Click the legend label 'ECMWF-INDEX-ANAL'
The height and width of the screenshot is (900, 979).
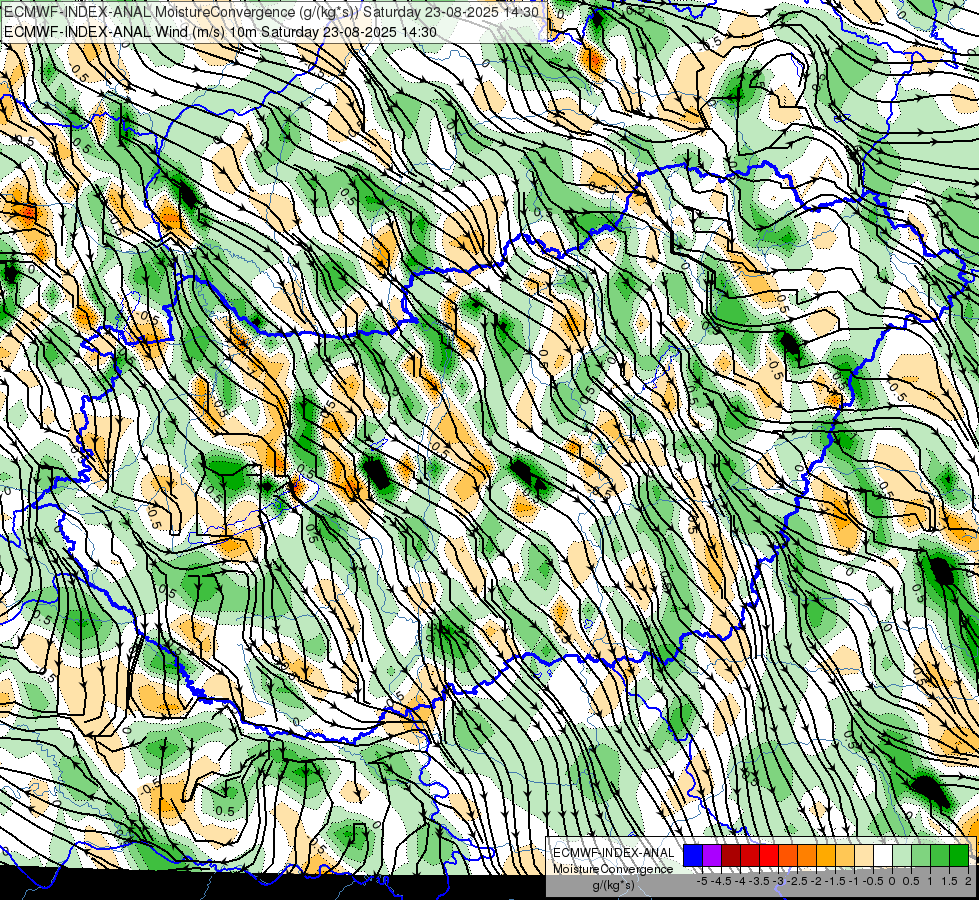click(x=613, y=853)
